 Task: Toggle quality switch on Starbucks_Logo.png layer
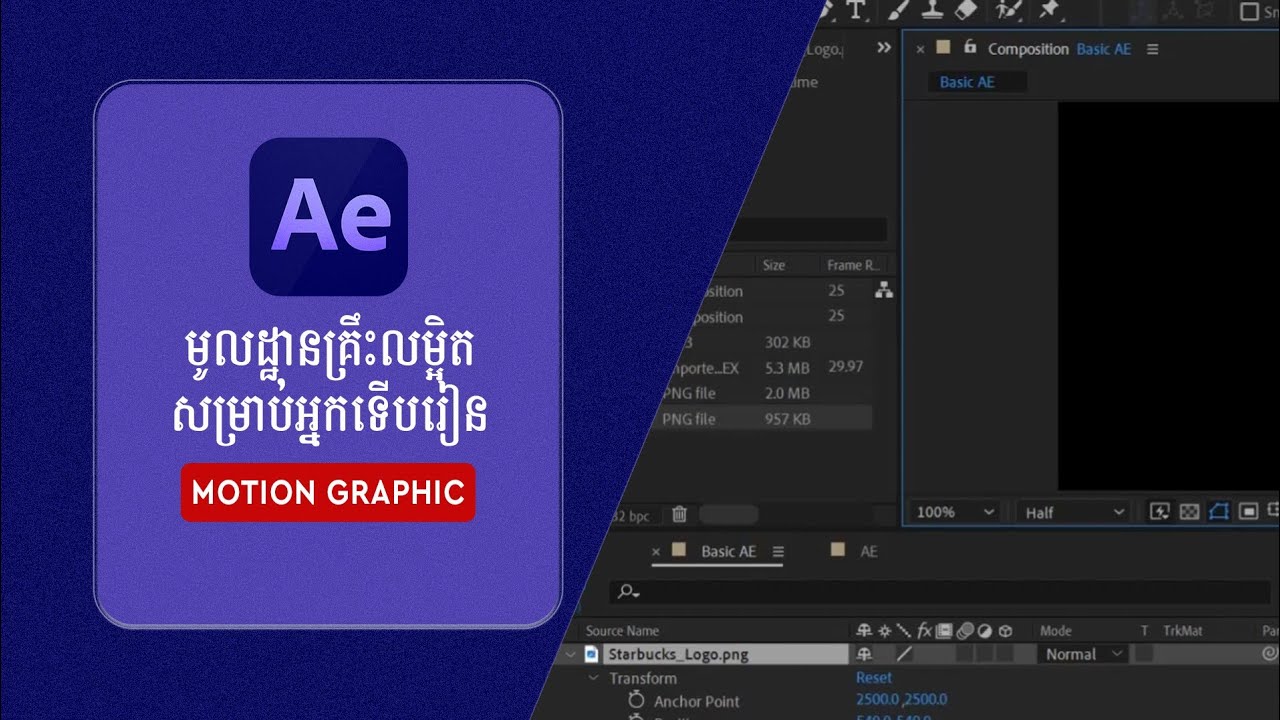pyautogui.click(x=904, y=654)
